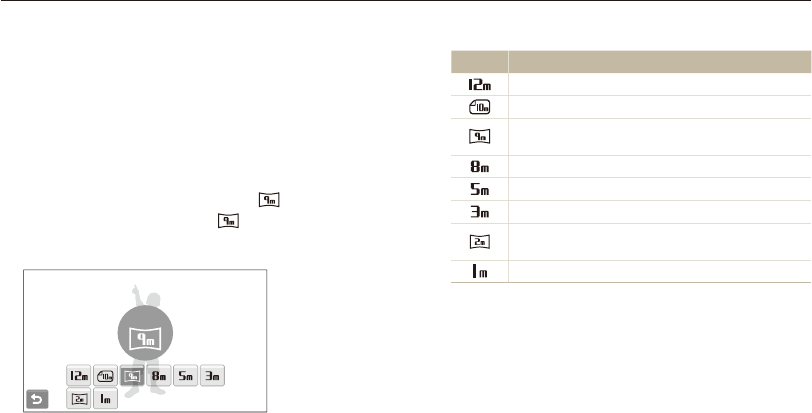
Task: Select the 2m wide option on camera screen
Action: [x=78, y=399]
